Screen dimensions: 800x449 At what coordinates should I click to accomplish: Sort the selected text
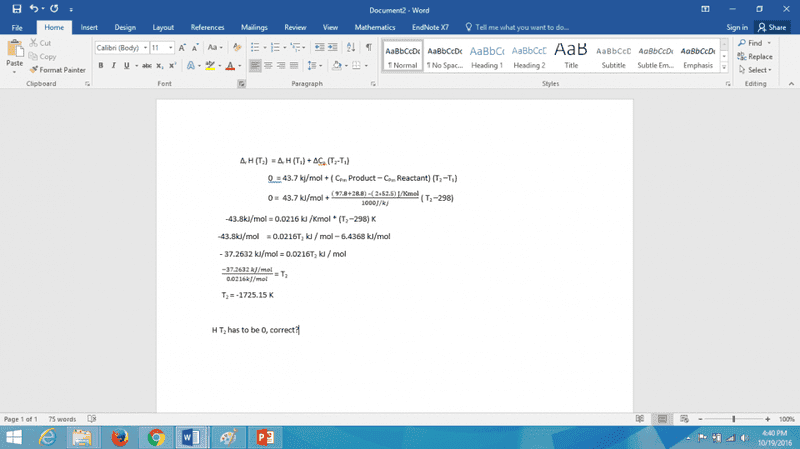coord(351,47)
